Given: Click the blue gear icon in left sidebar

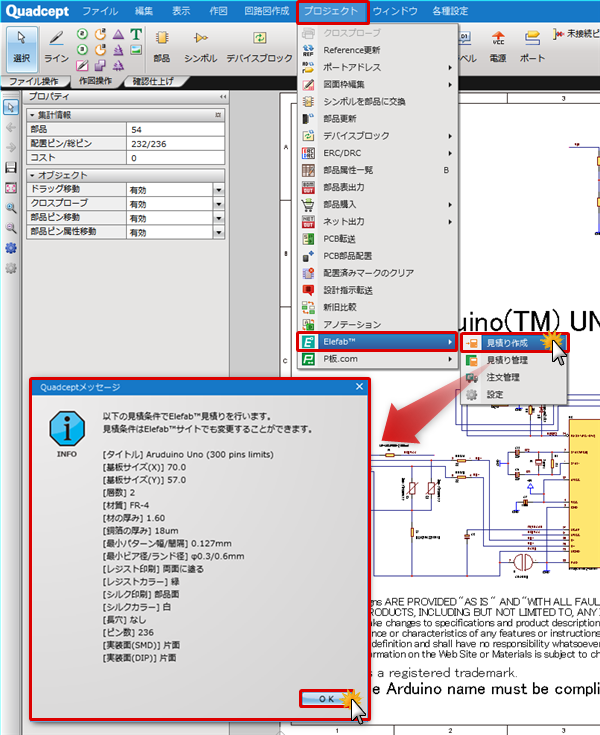Looking at the screenshot, I should pos(11,248).
